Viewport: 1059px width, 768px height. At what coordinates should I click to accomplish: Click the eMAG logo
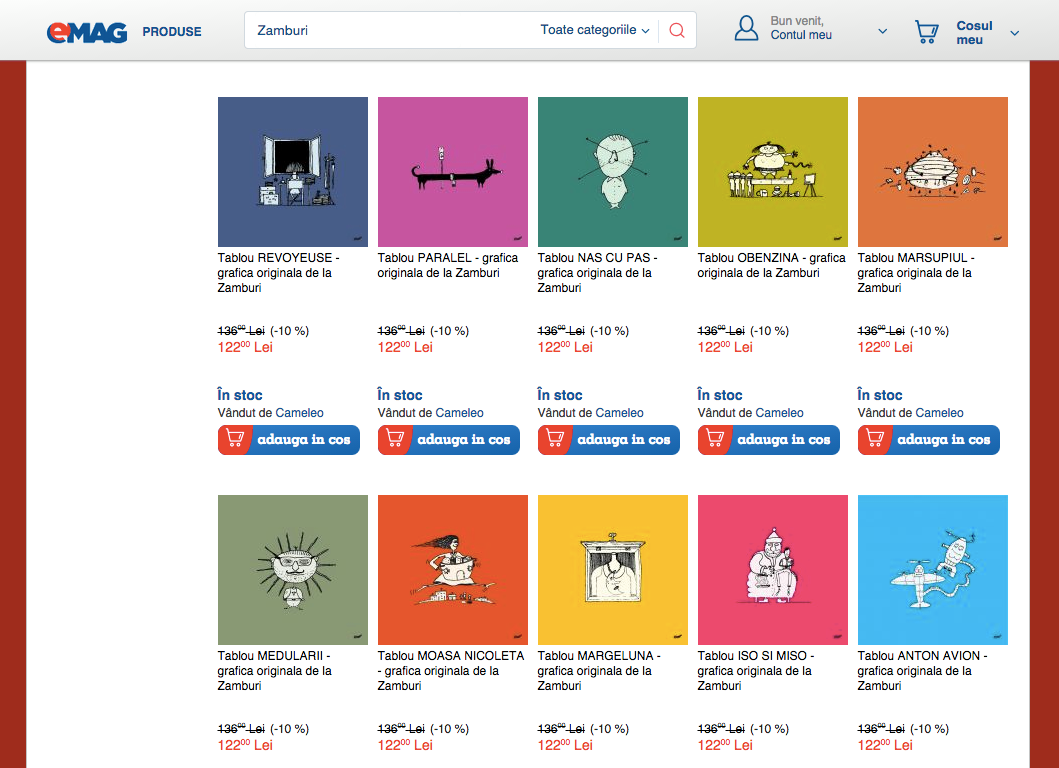(86, 32)
